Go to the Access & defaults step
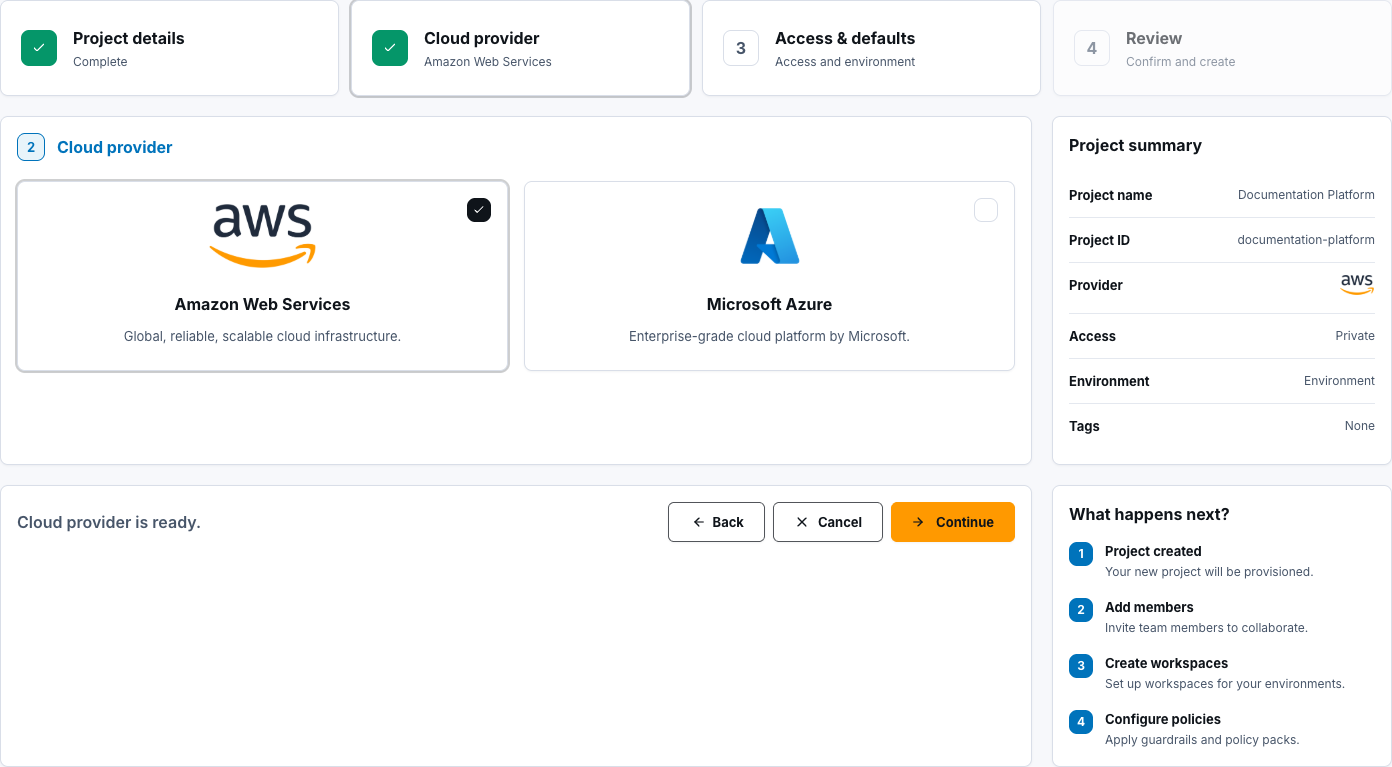 871,48
